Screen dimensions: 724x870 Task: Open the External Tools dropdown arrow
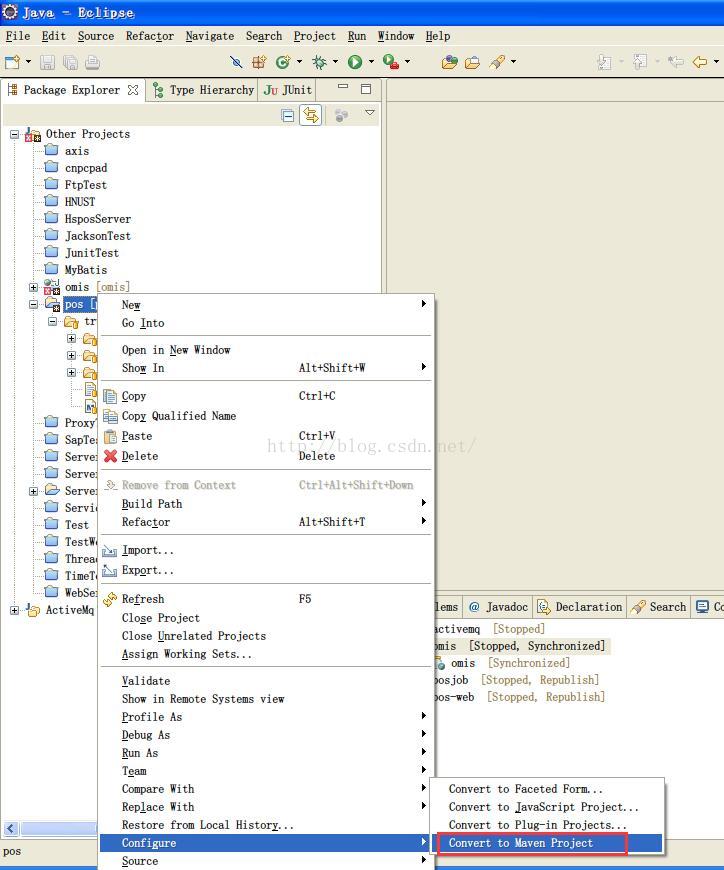pos(407,62)
